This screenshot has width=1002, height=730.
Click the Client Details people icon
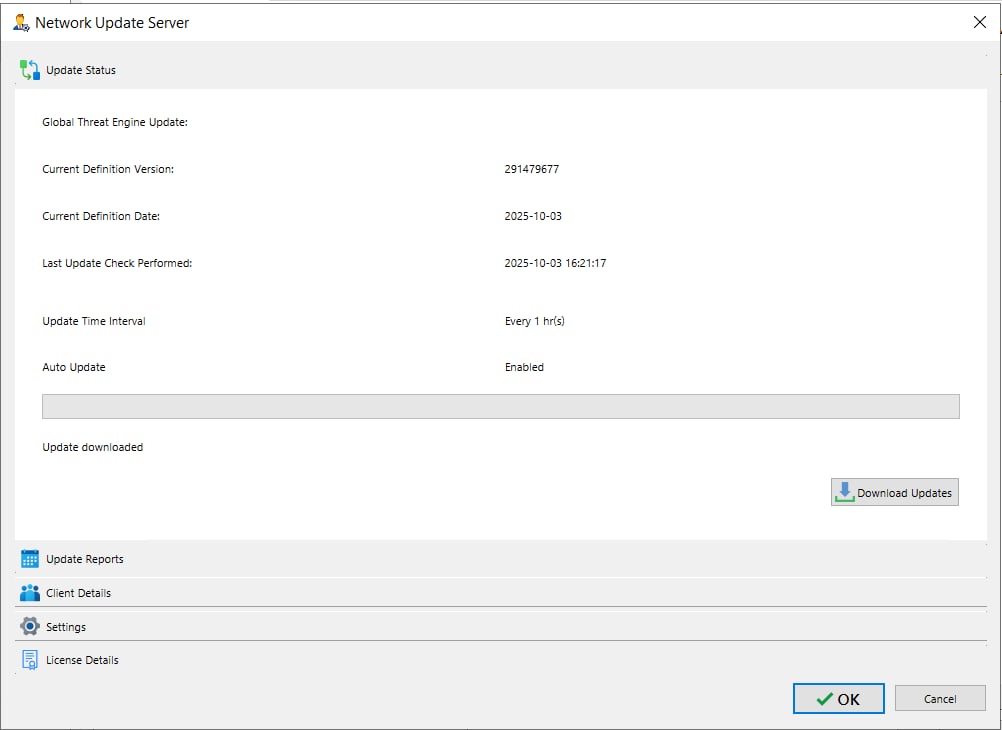30,593
